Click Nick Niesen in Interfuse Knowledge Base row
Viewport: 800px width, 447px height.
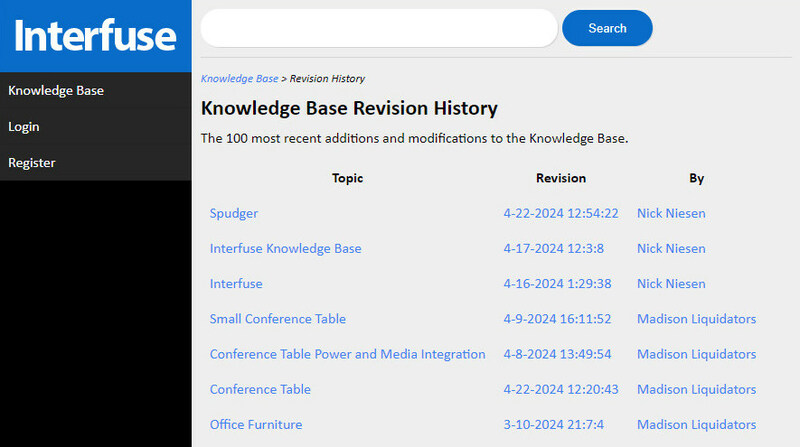click(x=671, y=249)
